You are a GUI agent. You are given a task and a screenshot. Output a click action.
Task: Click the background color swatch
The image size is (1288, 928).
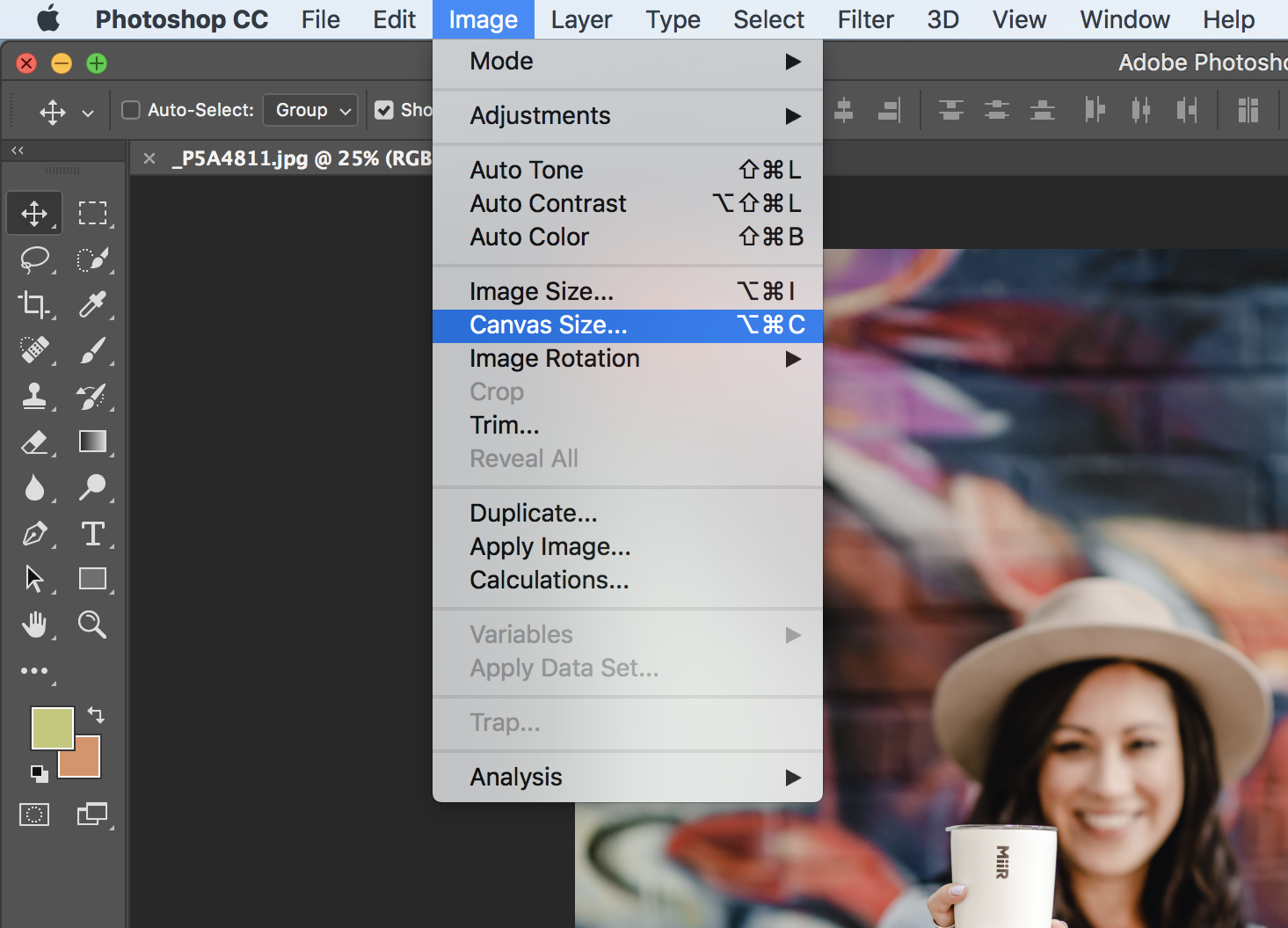pos(87,764)
